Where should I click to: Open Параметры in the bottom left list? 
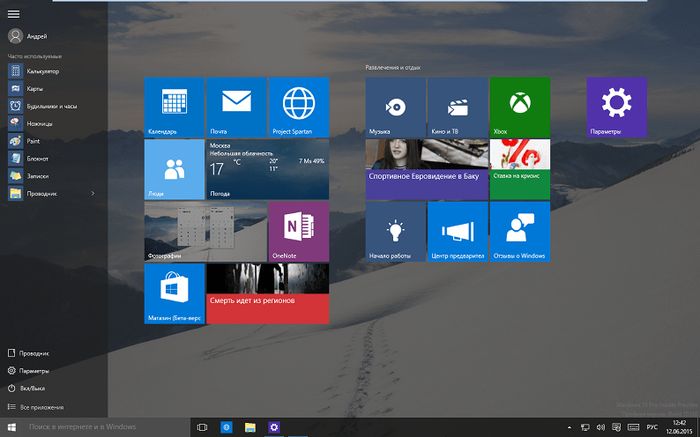click(x=29, y=370)
